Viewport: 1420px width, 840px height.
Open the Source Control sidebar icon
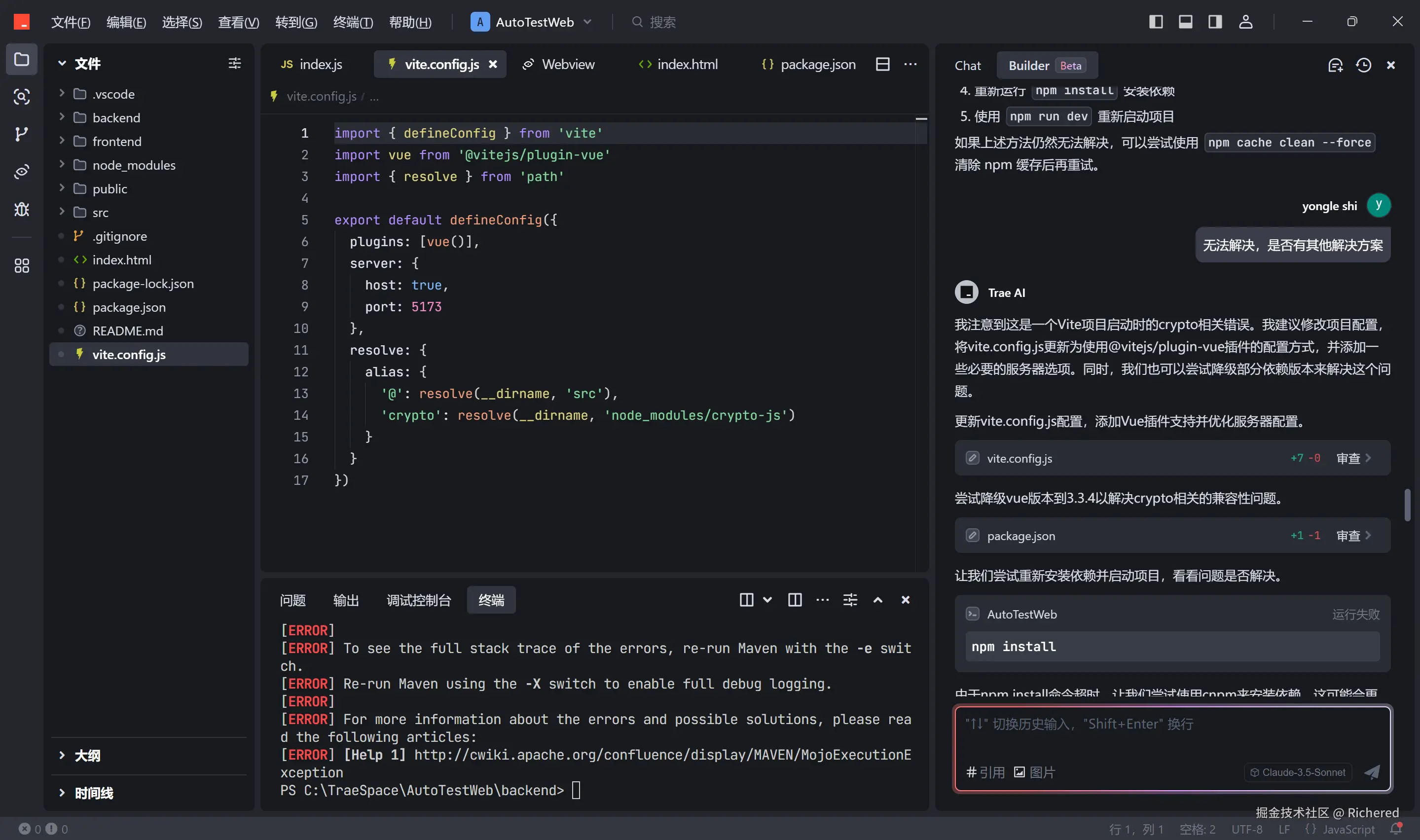[x=22, y=134]
